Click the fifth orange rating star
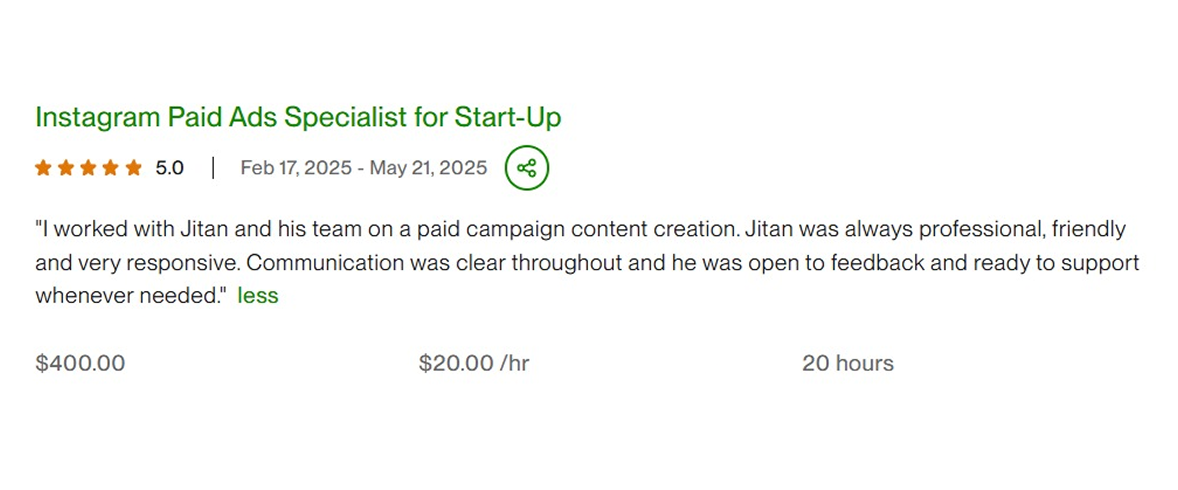This screenshot has height=490, width=1178. pos(133,168)
